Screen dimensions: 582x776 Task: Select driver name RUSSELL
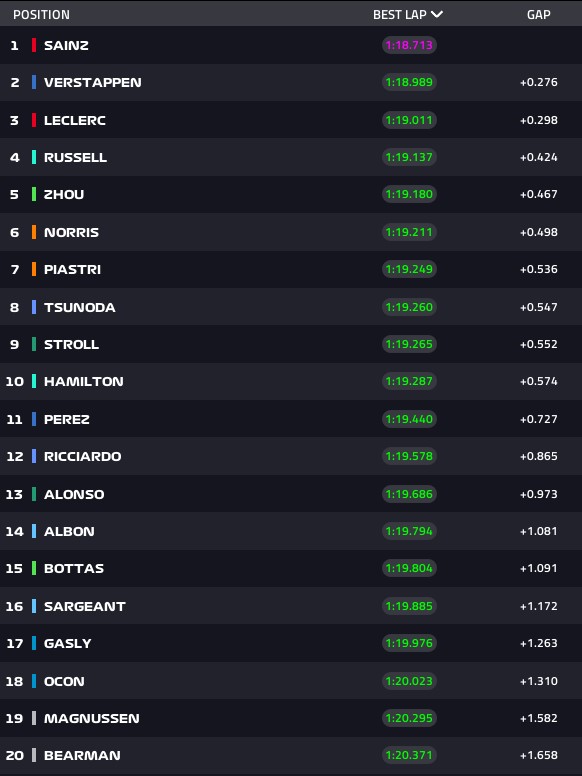pyautogui.click(x=75, y=157)
